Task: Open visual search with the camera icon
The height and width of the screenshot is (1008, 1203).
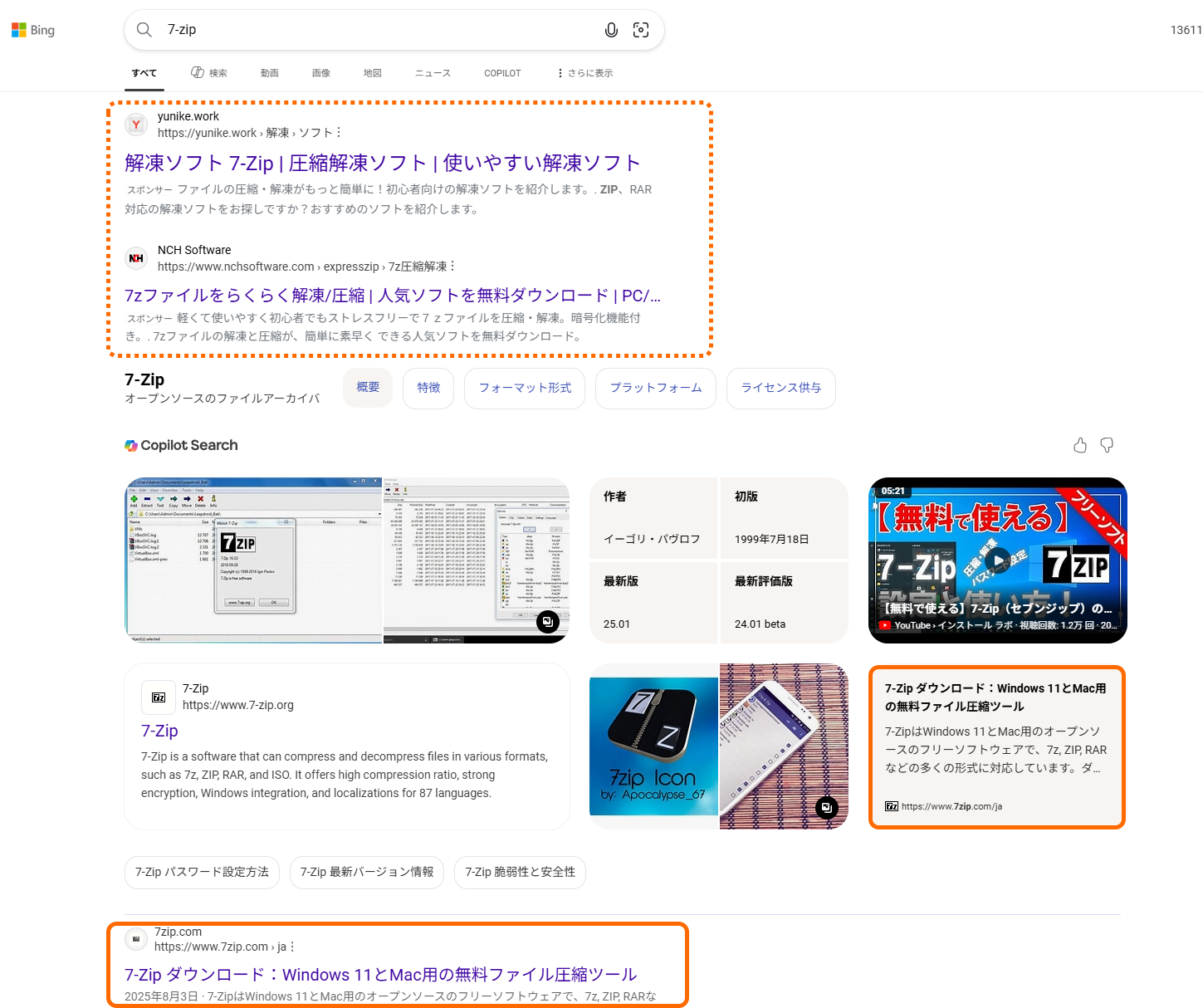Action: [641, 30]
